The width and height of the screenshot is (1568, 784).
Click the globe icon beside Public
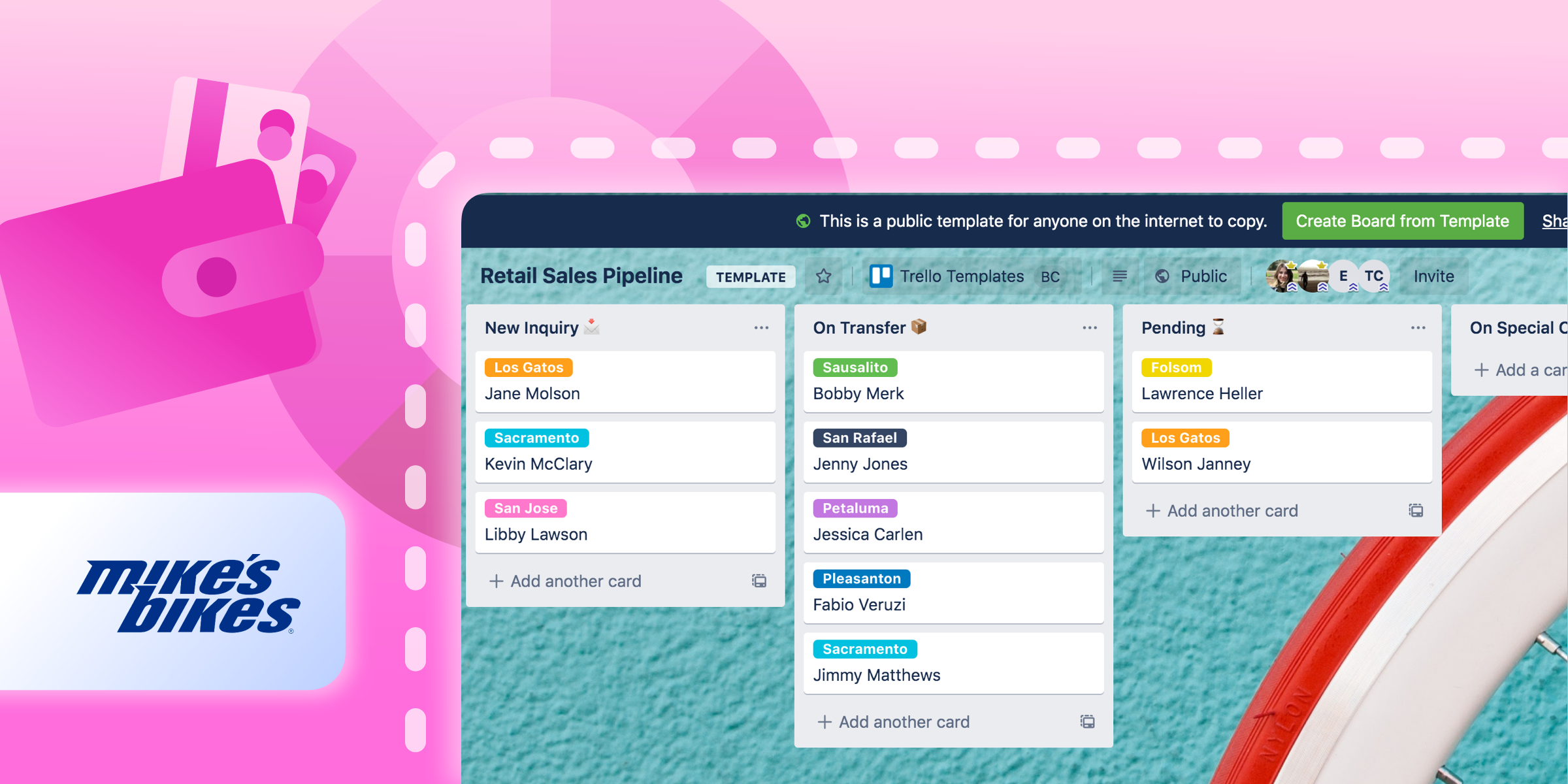tap(1162, 276)
